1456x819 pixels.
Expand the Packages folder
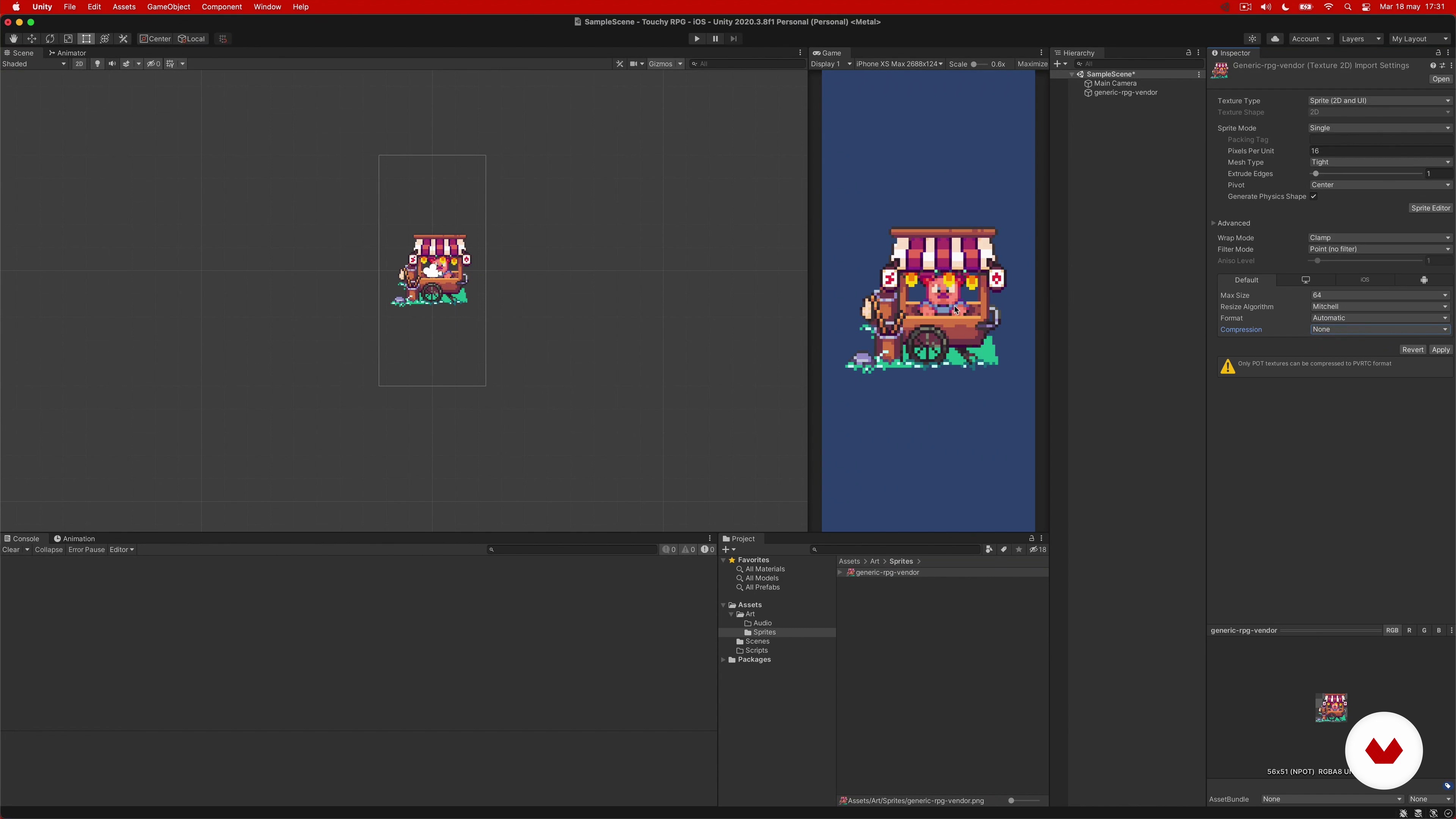coord(723,660)
